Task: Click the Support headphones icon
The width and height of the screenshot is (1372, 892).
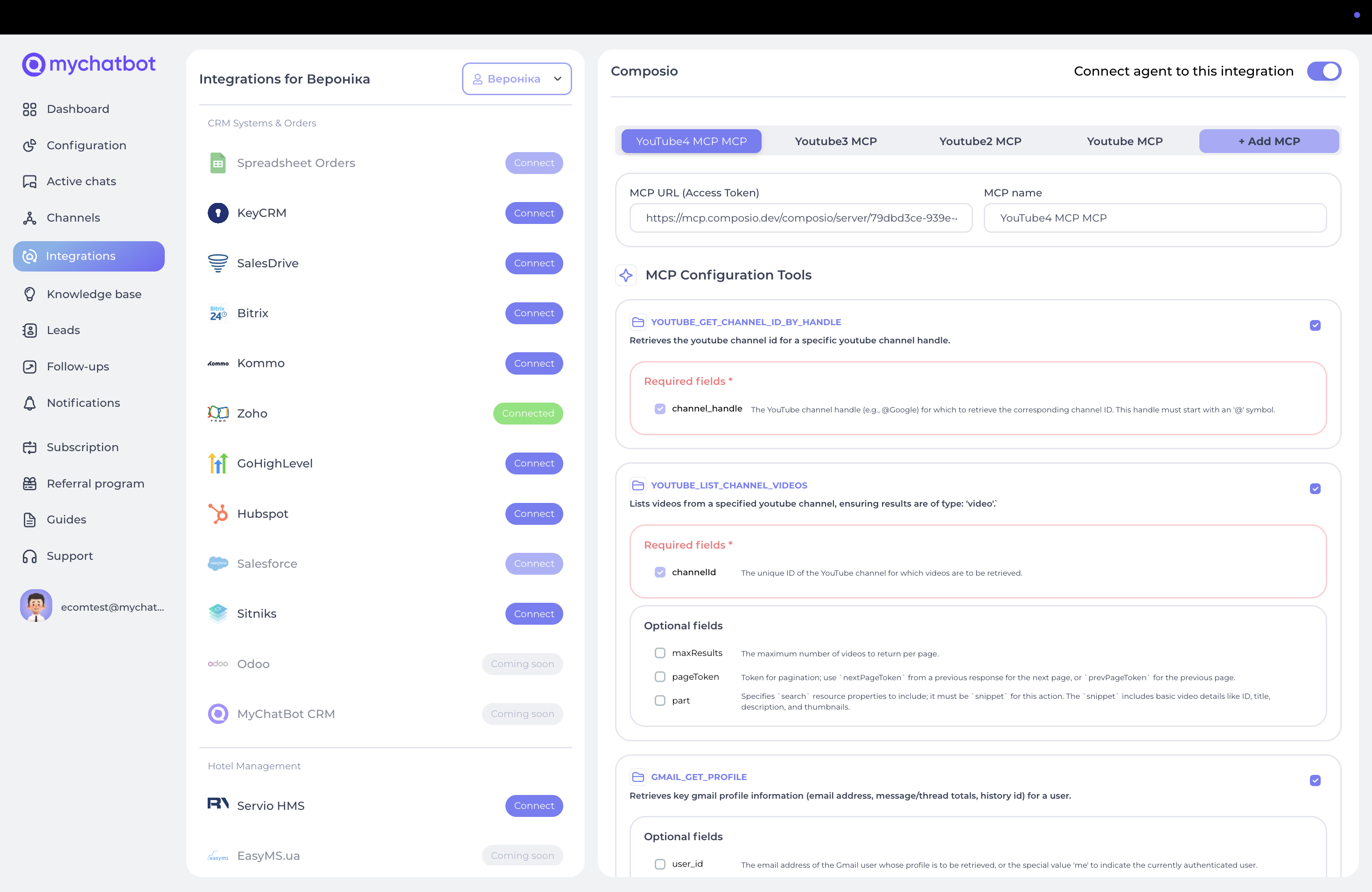Action: (x=29, y=556)
